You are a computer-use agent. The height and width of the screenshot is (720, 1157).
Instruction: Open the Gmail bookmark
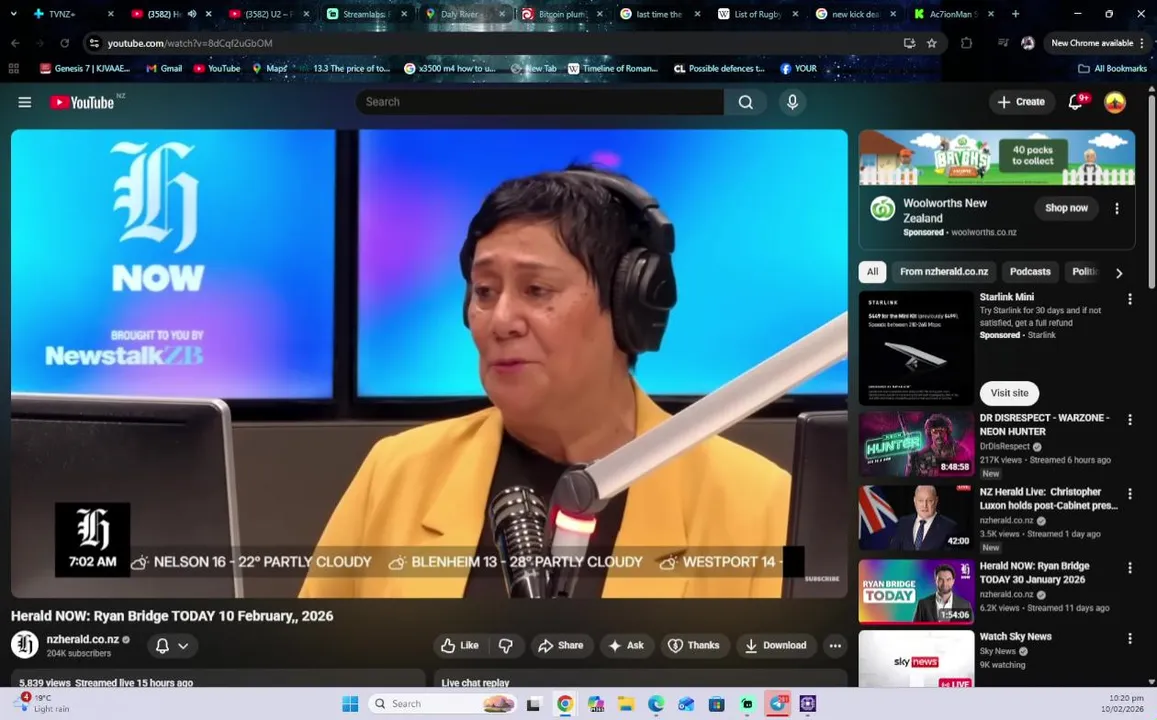(164, 69)
